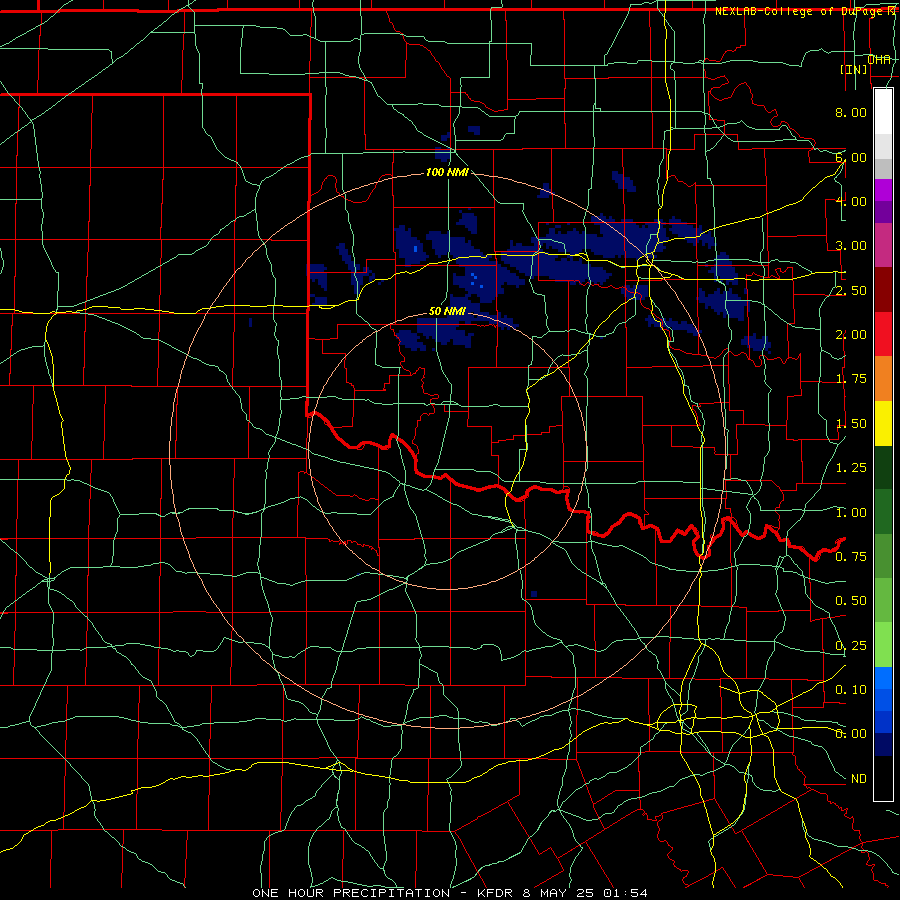
Task: Click the 'NEXLAB-College of DuPage' header text
Action: pyautogui.click(x=798, y=11)
